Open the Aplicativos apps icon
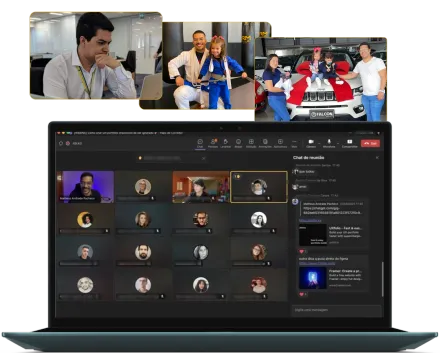 pos(280,143)
